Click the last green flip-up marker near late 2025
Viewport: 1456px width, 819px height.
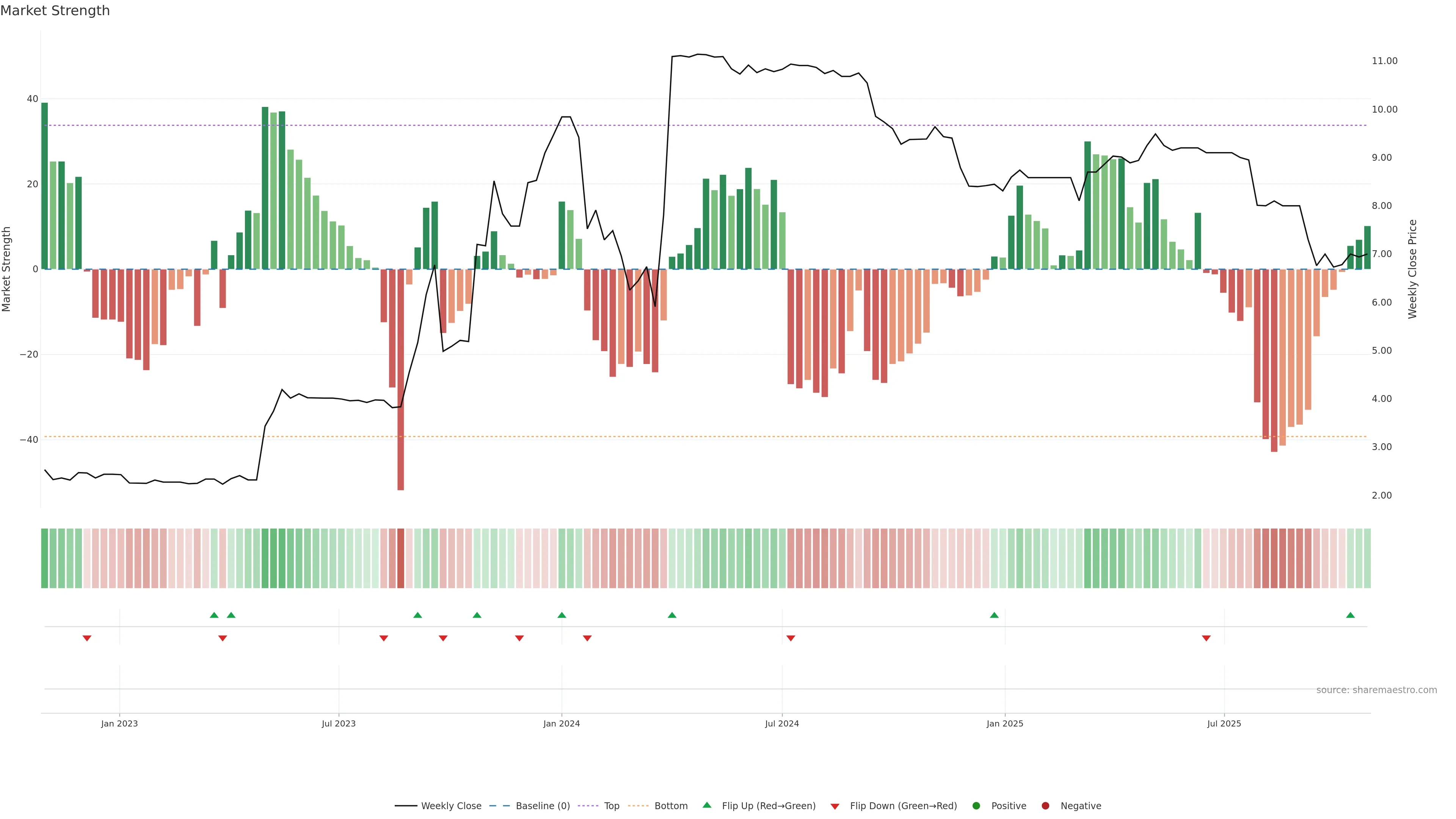1350,615
